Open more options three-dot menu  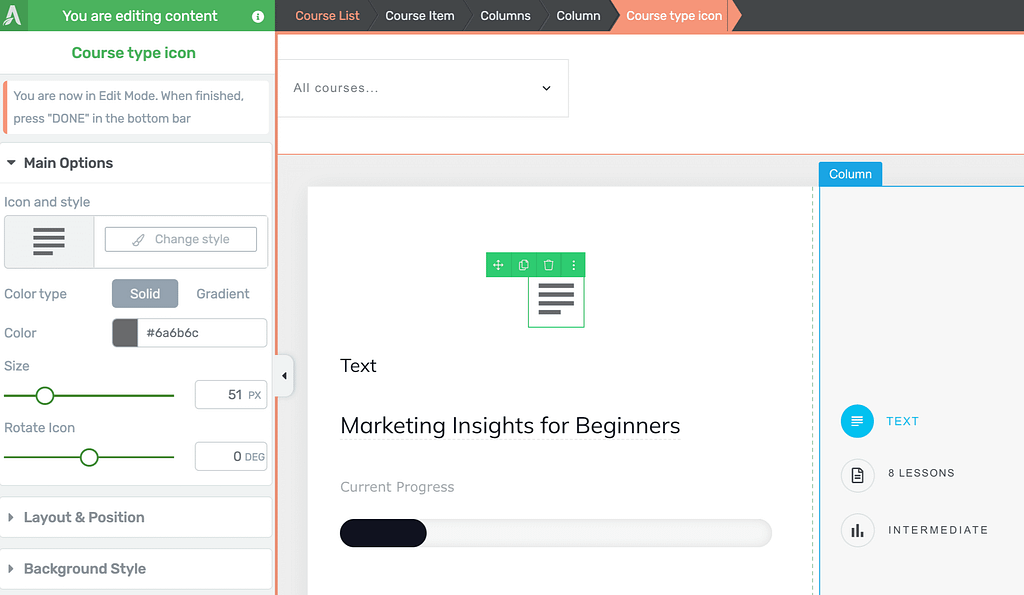pos(573,265)
